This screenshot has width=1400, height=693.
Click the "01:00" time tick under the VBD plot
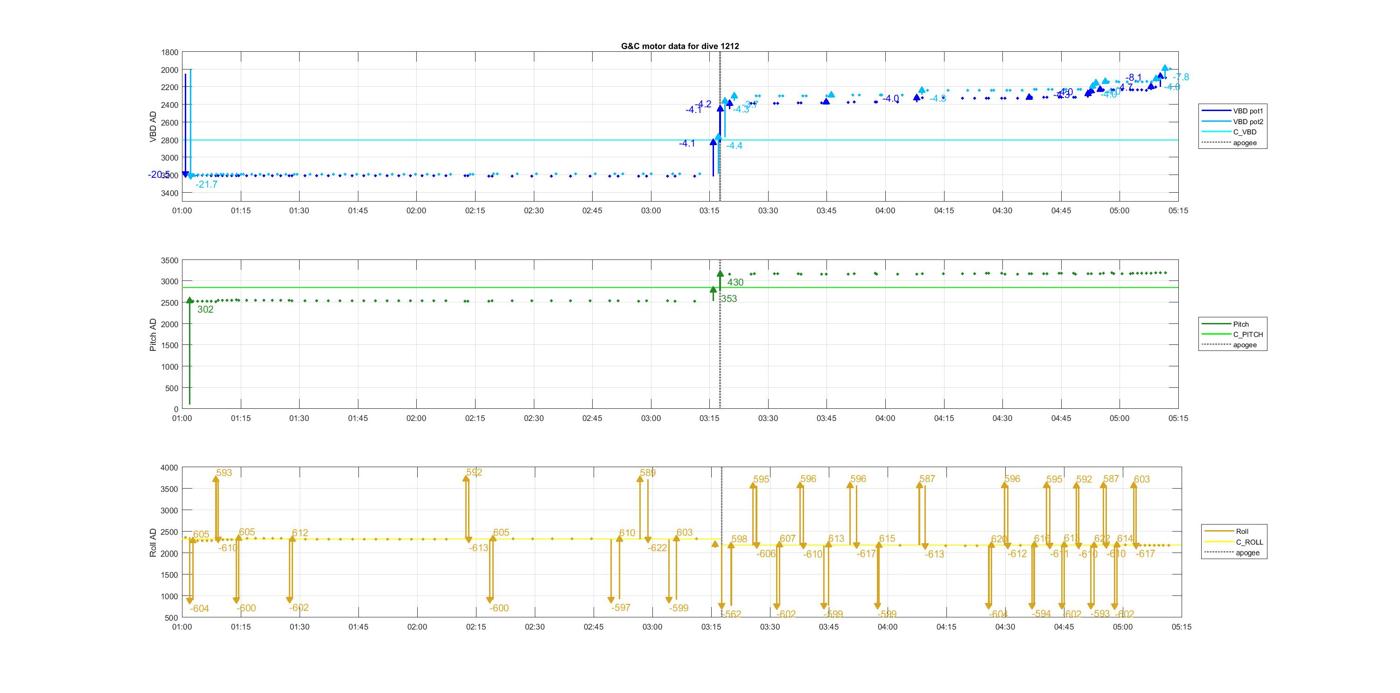182,211
